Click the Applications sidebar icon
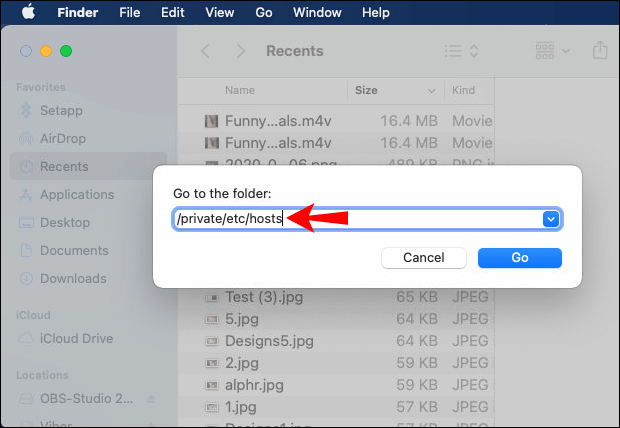The width and height of the screenshot is (620, 428). click(26, 194)
